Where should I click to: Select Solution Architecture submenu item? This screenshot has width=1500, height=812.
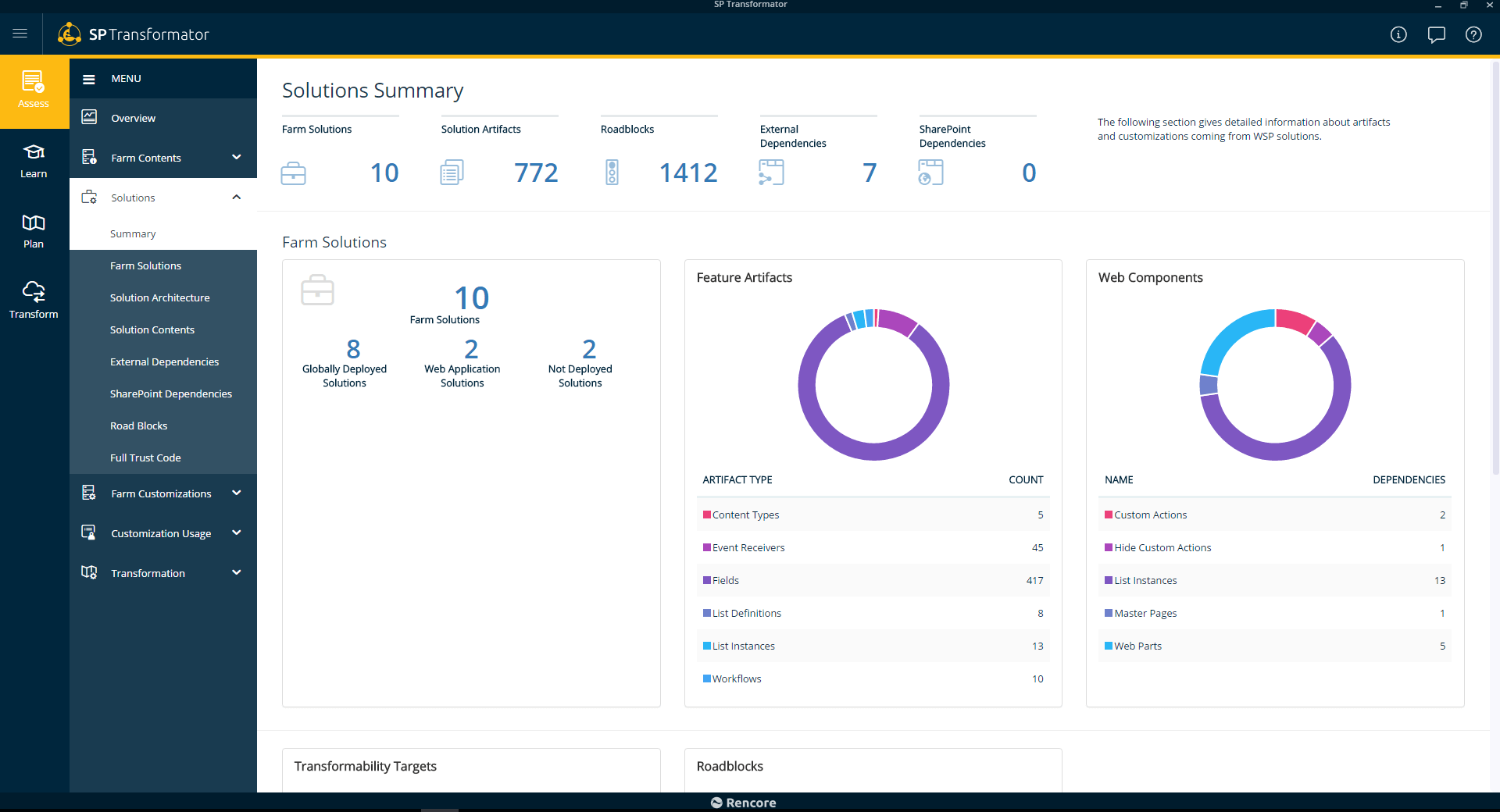pos(159,297)
